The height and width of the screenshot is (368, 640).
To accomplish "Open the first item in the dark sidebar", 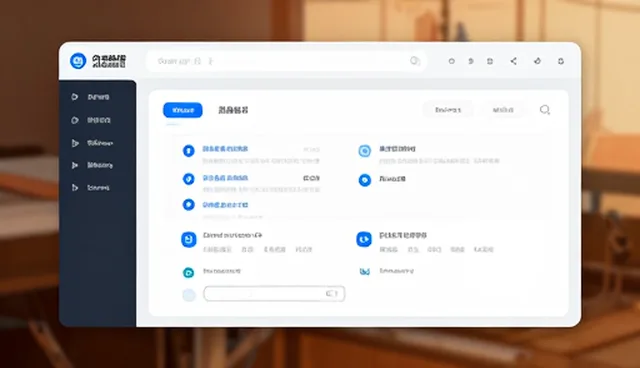I will click(97, 97).
